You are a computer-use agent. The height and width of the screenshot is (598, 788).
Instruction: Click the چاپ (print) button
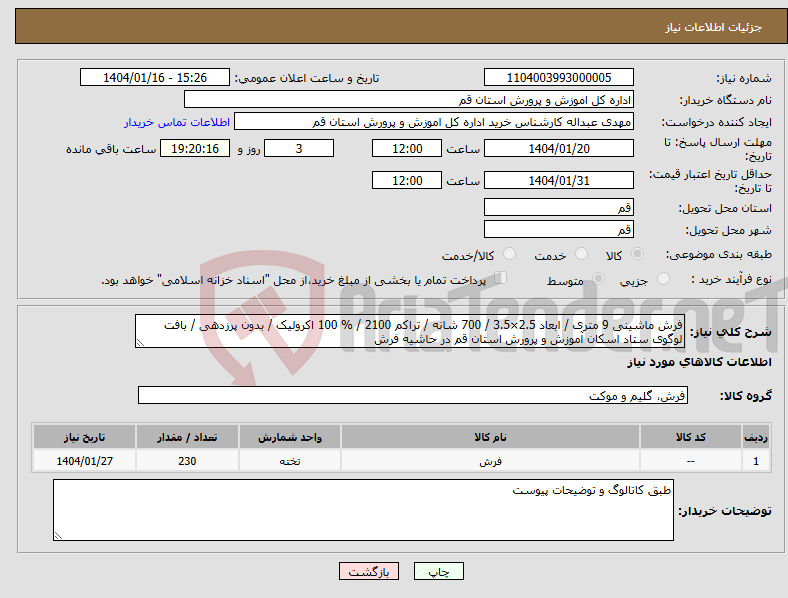coord(438,571)
